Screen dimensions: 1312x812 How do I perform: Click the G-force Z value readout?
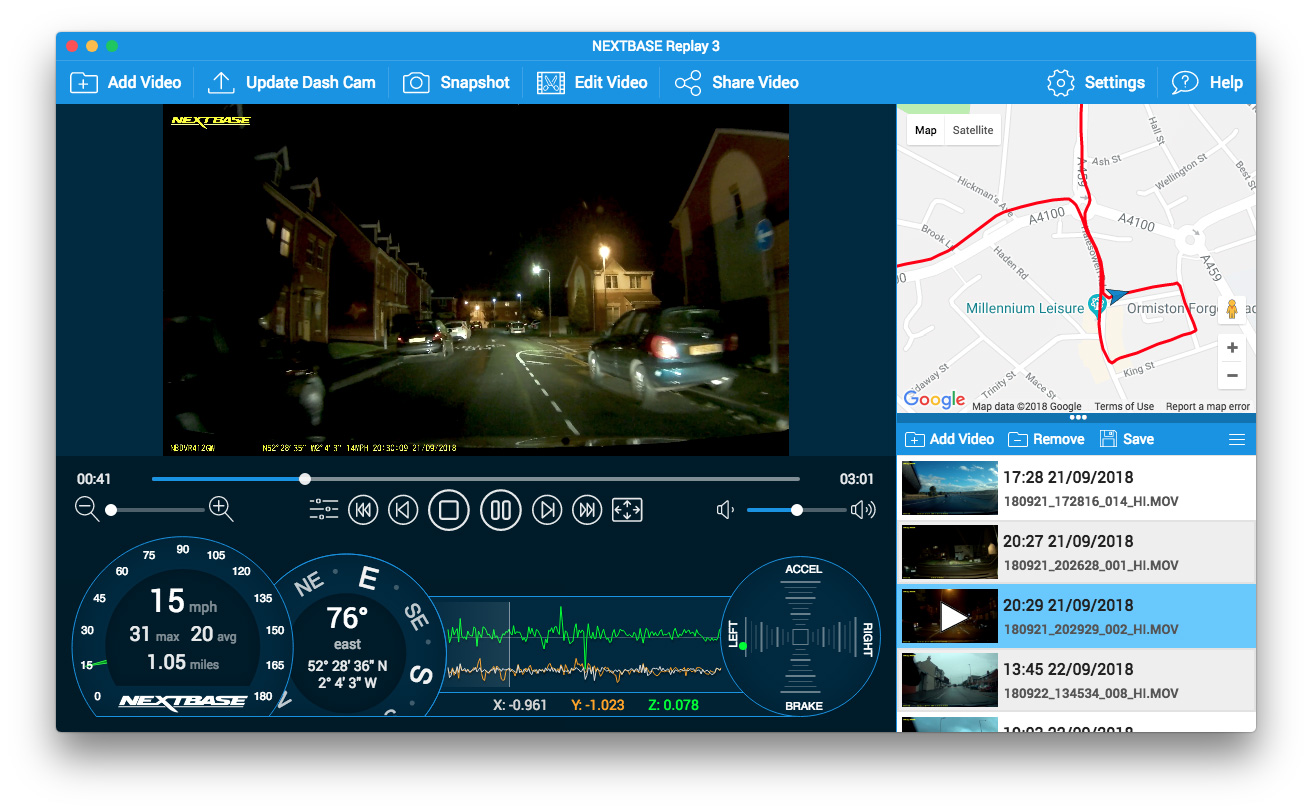pyautogui.click(x=673, y=705)
